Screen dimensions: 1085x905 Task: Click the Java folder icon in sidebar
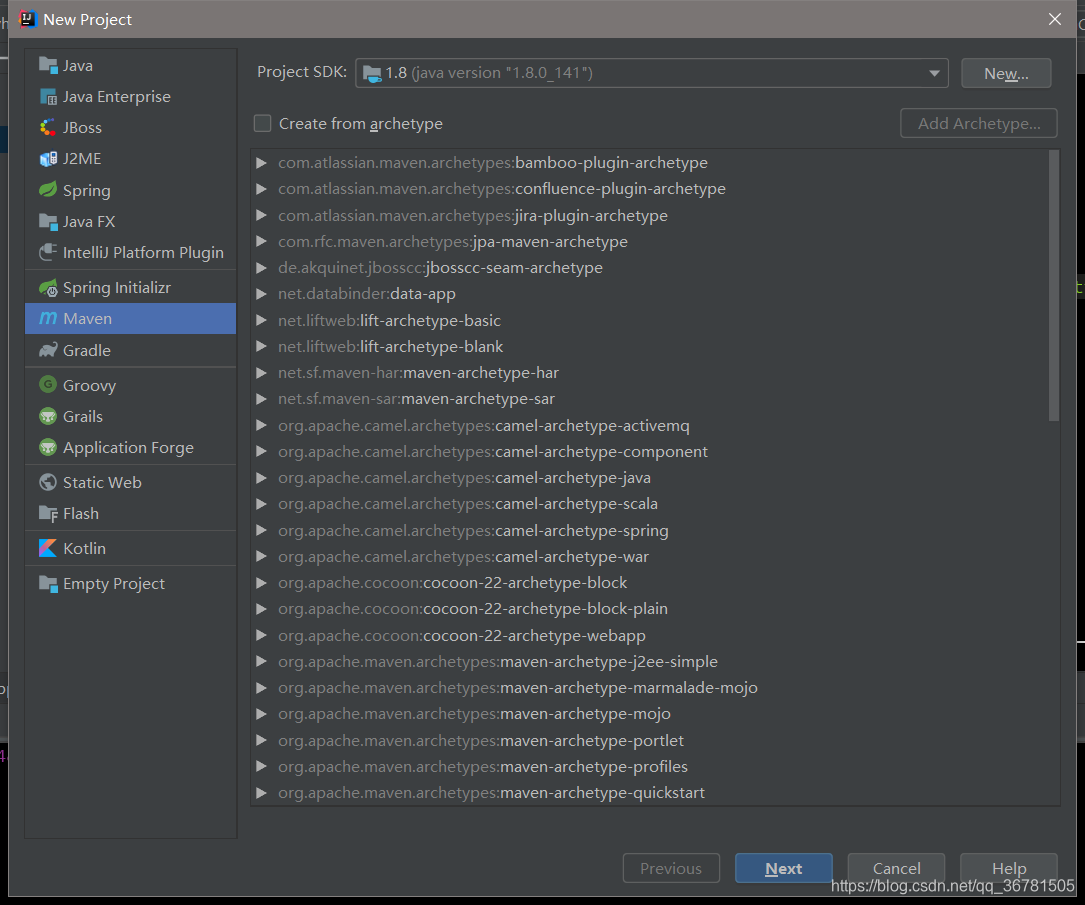click(48, 65)
